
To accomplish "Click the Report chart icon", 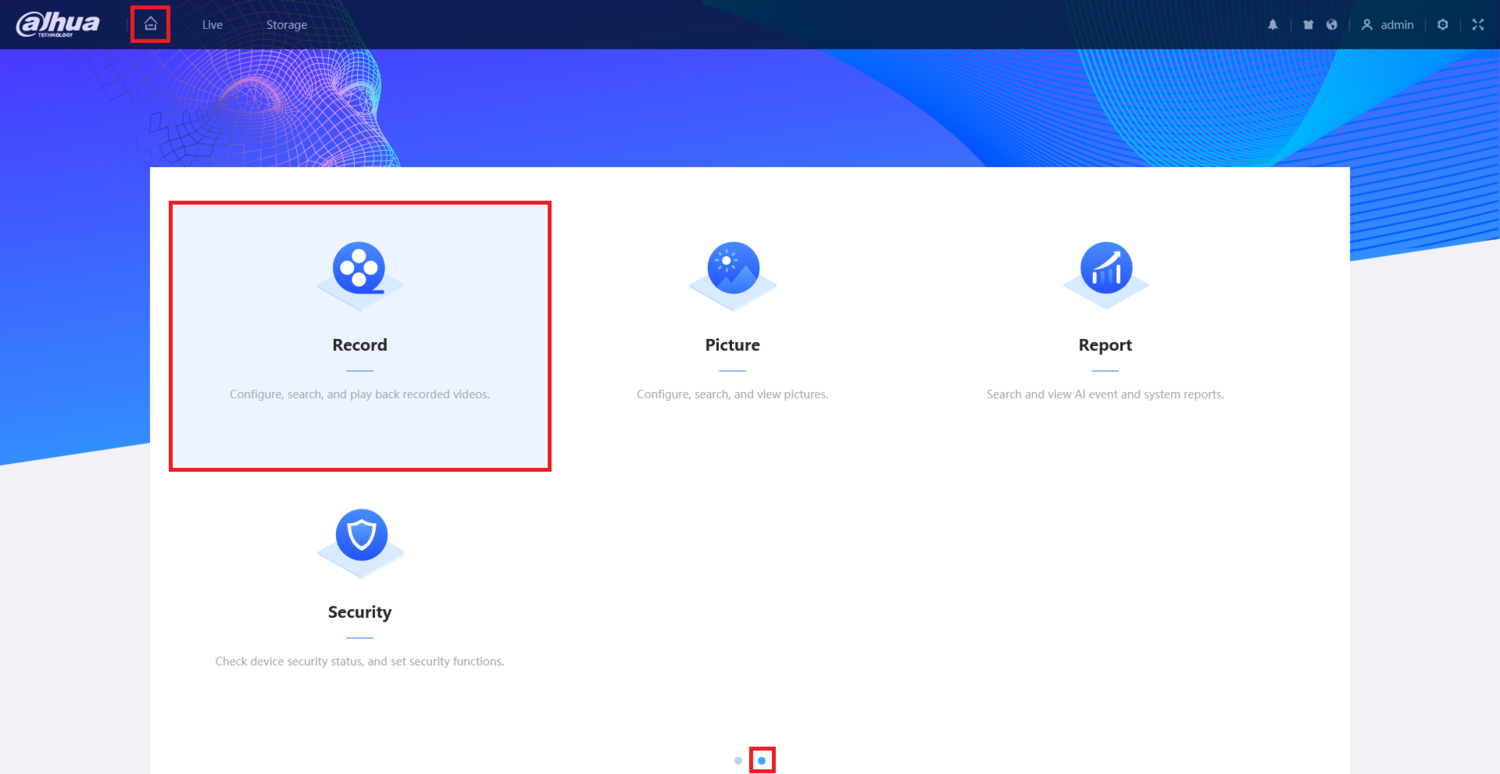I will coord(1105,269).
